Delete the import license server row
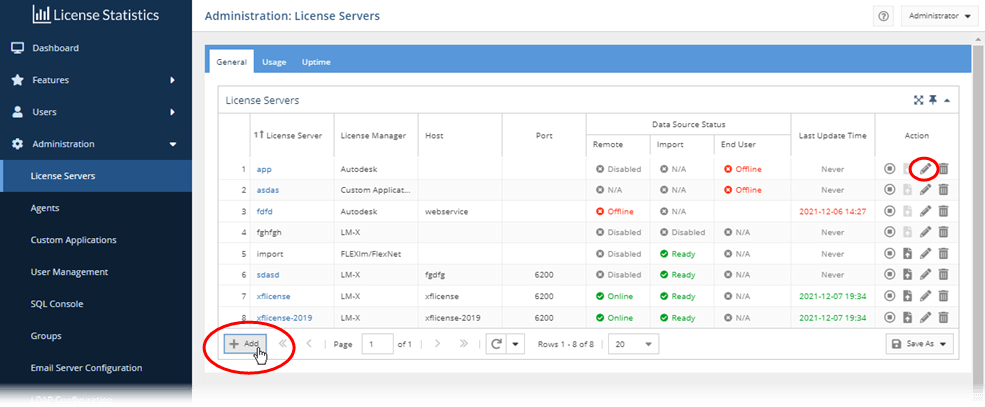This screenshot has width=985, height=407. tap(944, 254)
